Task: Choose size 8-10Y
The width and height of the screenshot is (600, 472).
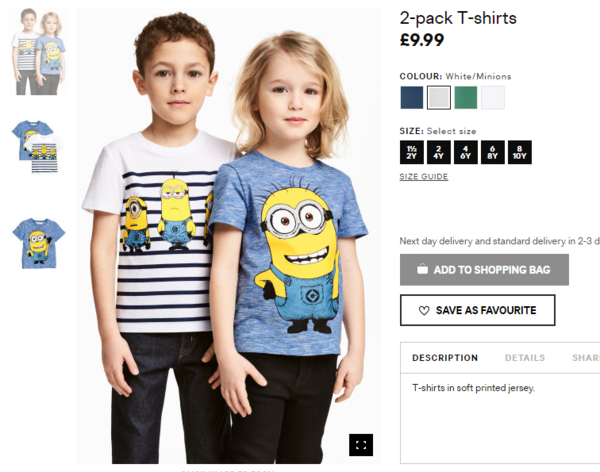Action: point(520,152)
